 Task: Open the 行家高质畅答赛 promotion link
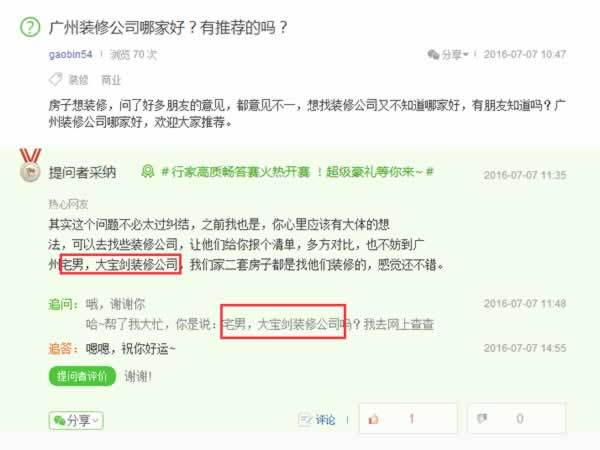pos(297,171)
